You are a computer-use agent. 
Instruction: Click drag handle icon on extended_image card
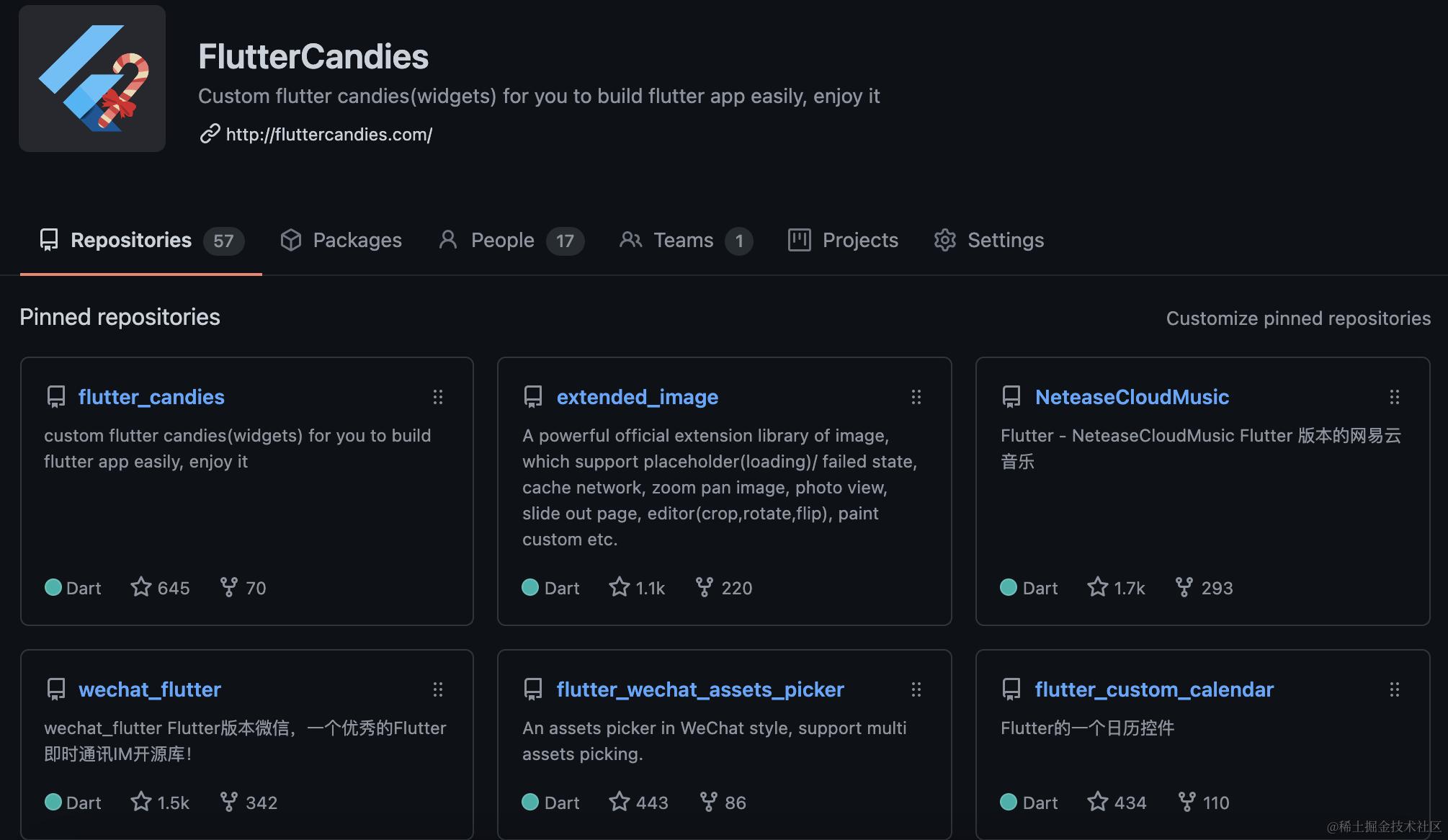[916, 397]
